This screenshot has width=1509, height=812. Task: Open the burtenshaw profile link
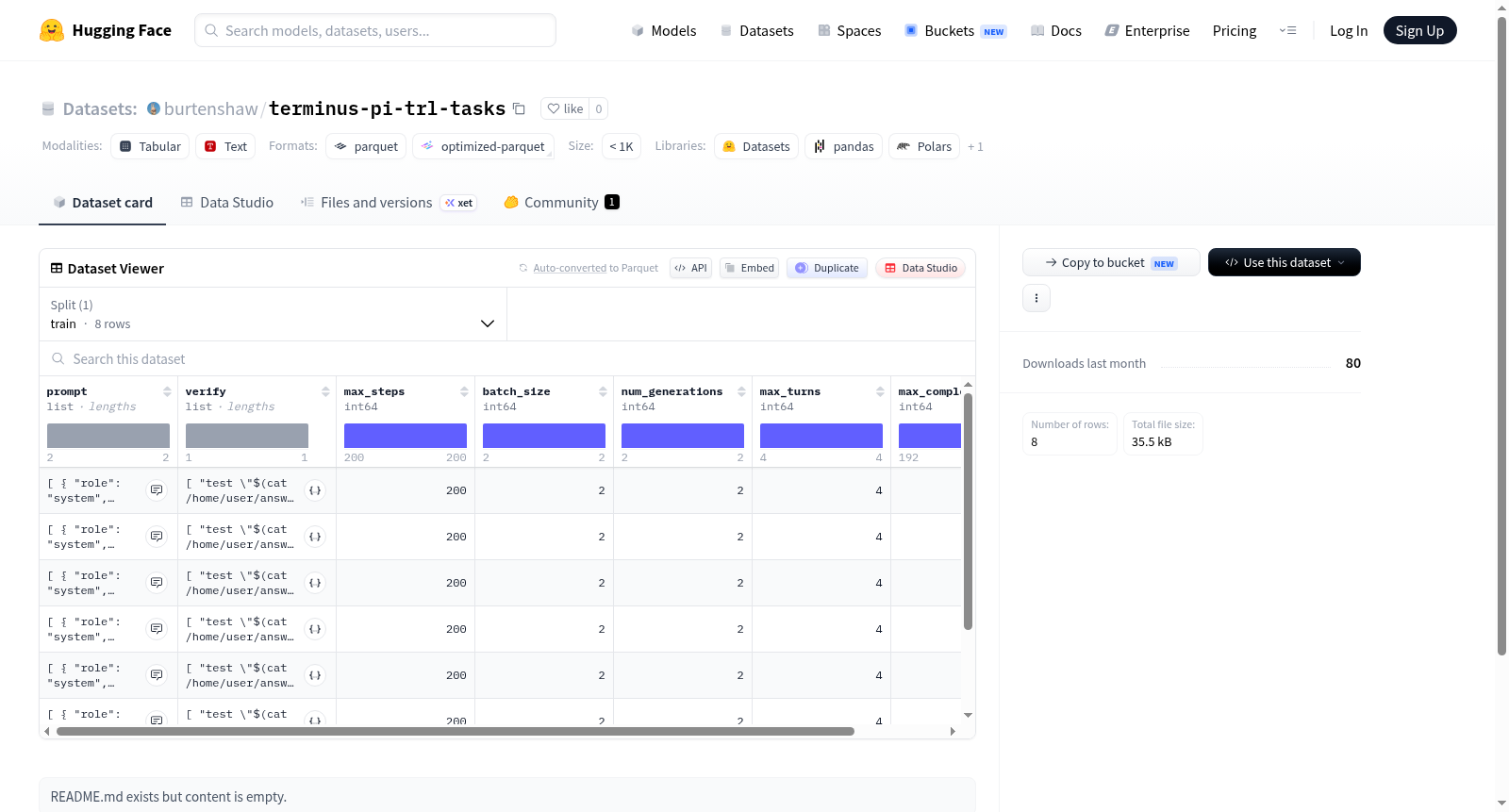click(210, 108)
